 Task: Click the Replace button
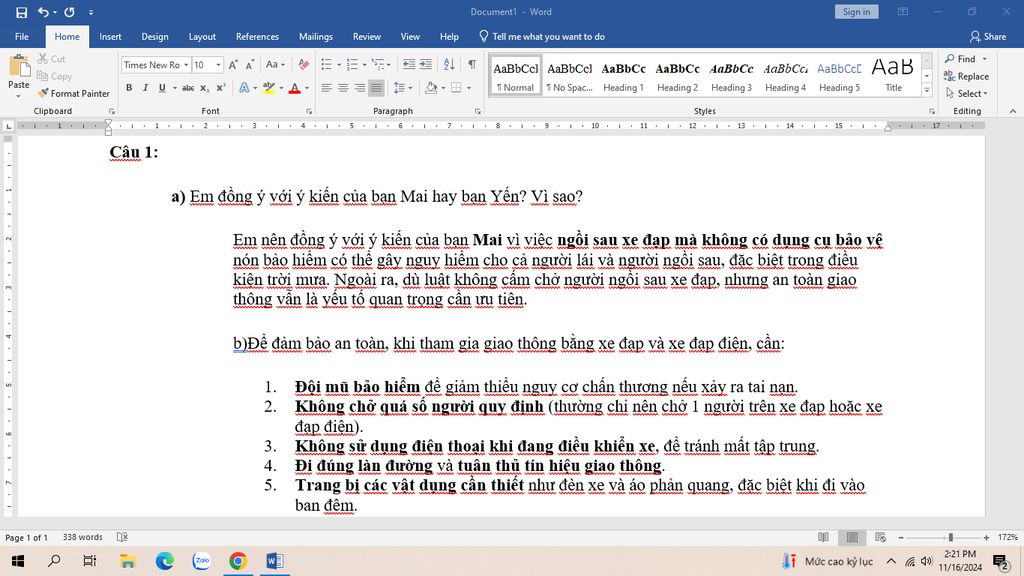tap(966, 76)
